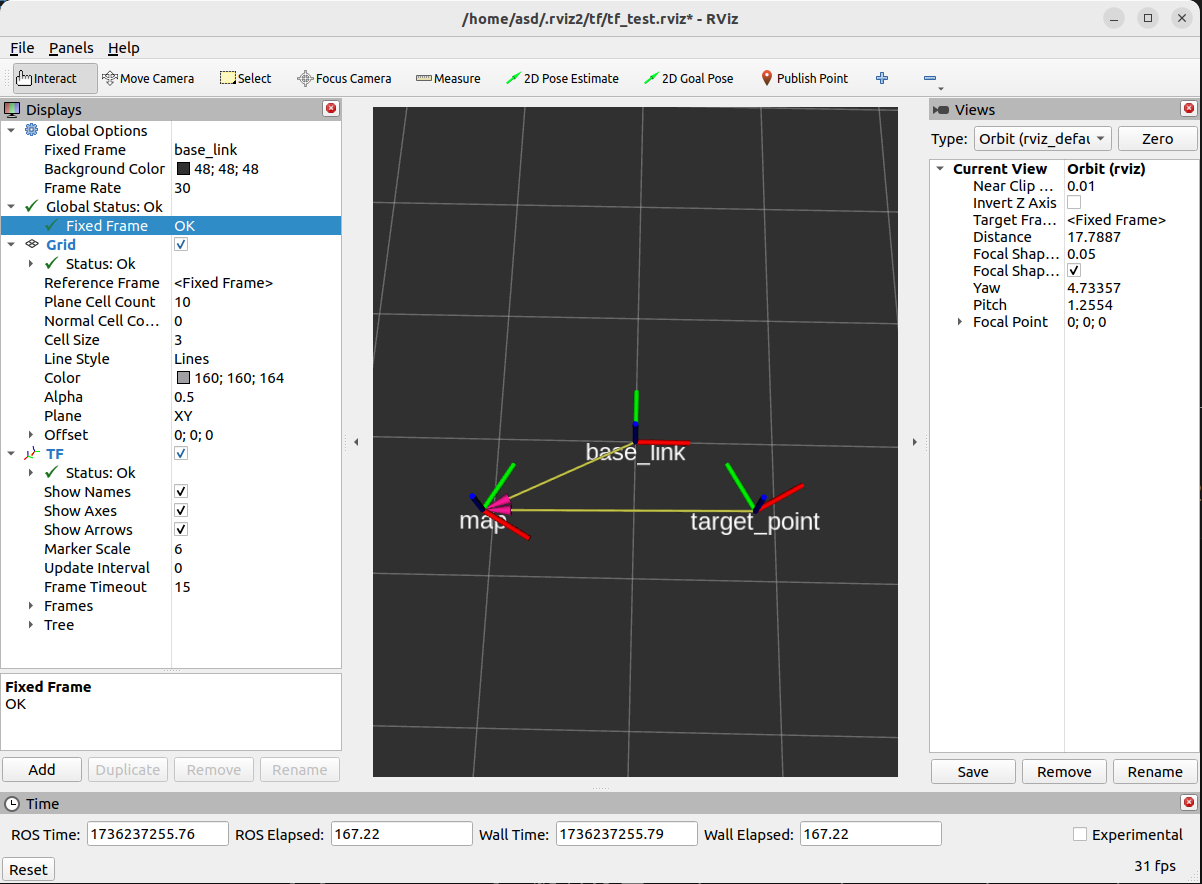Viewport: 1202px width, 884px height.
Task: Expand the Offset property
Action: (33, 434)
